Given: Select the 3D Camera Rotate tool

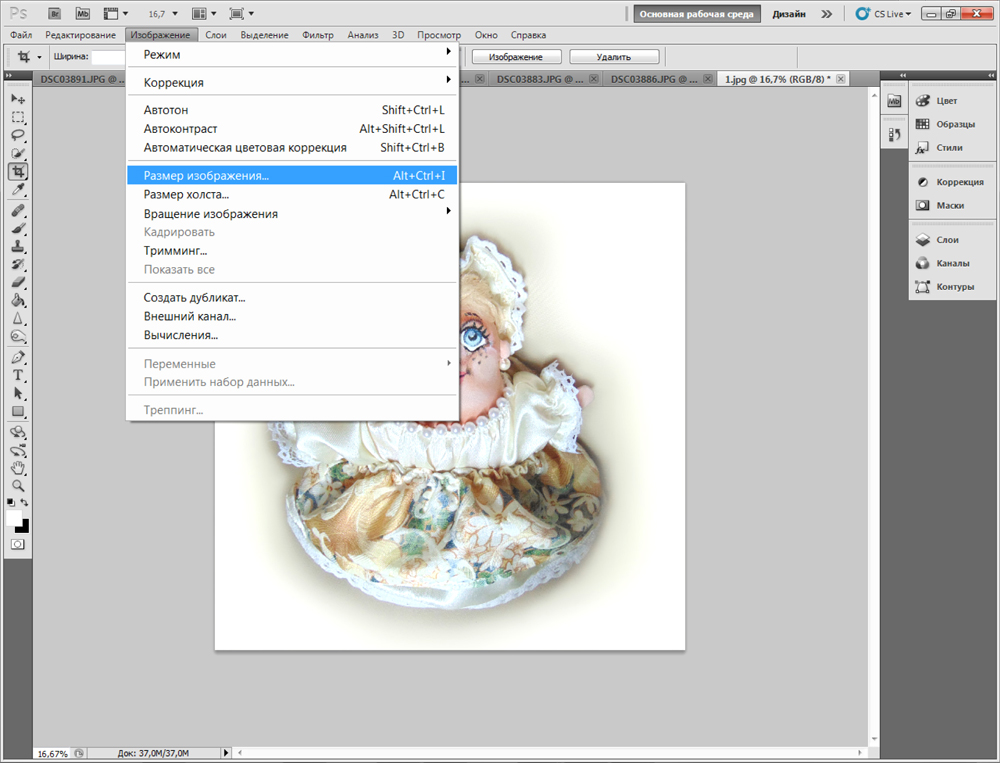Looking at the screenshot, I should (x=18, y=450).
